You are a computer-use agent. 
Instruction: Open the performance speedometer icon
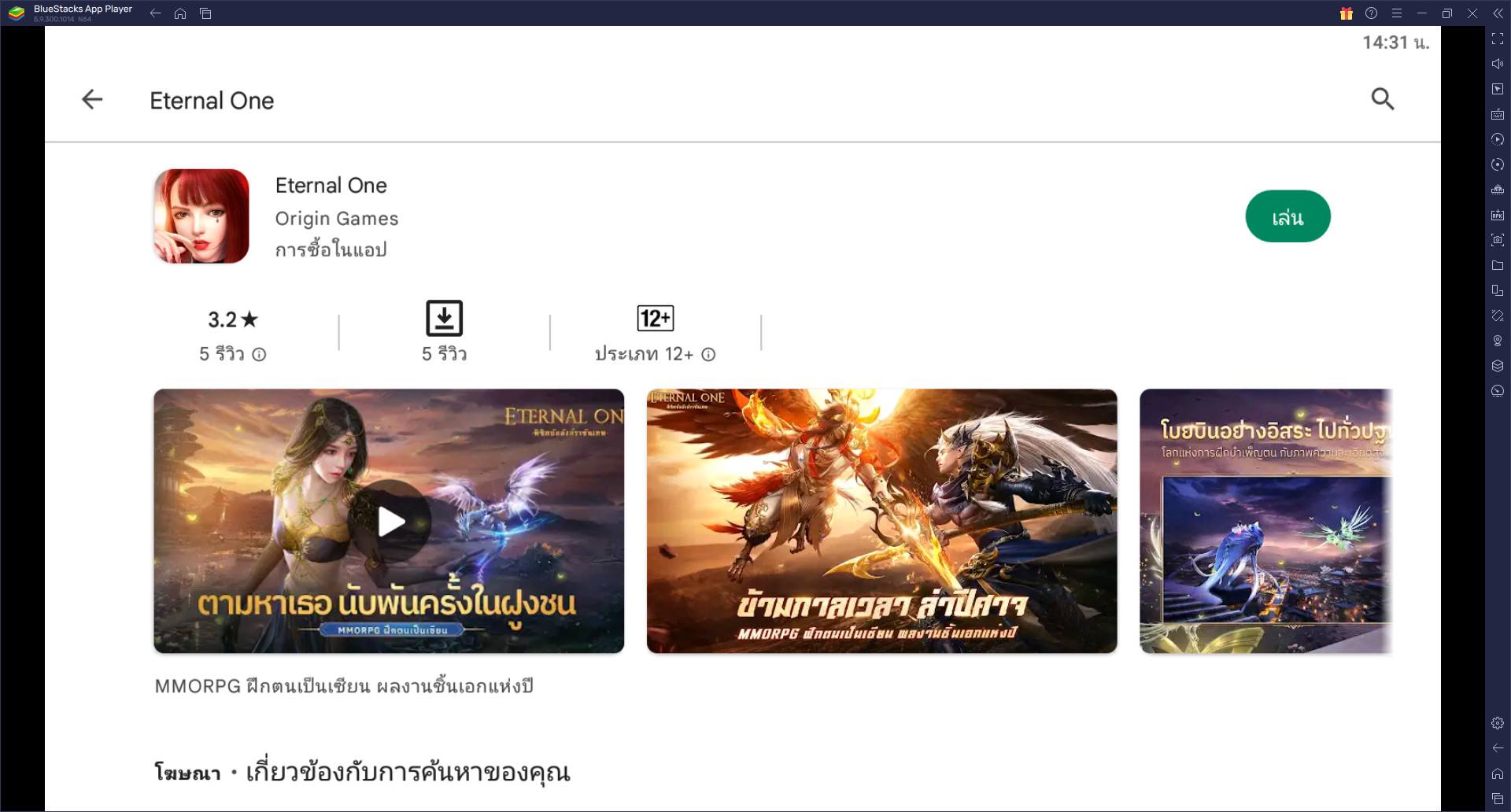[x=1498, y=391]
